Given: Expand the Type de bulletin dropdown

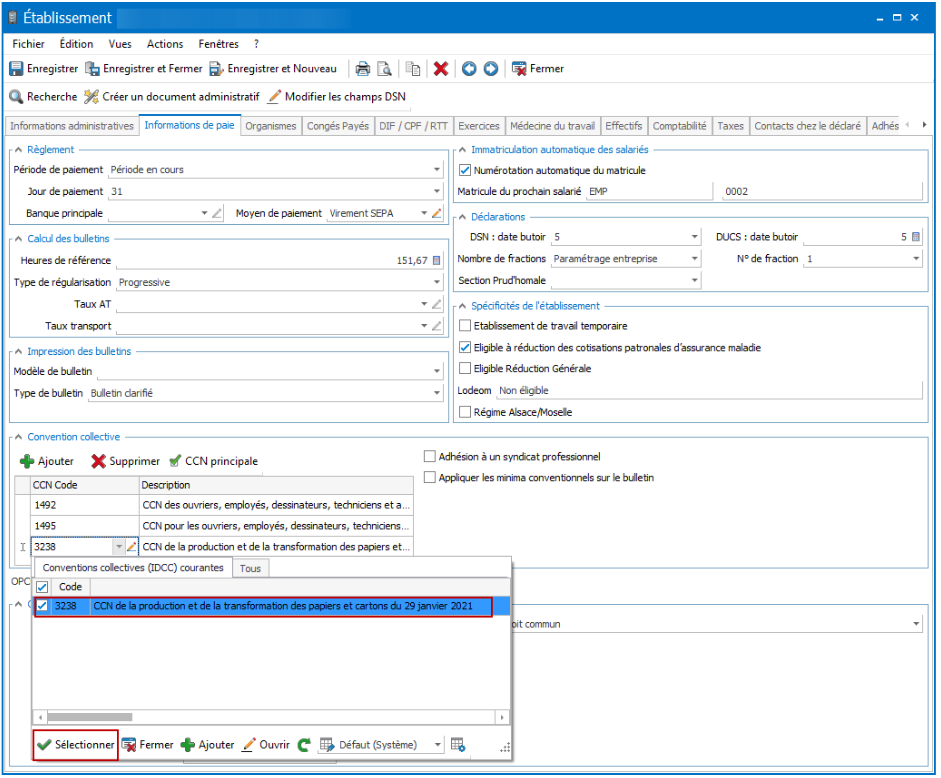Looking at the screenshot, I should (x=437, y=393).
